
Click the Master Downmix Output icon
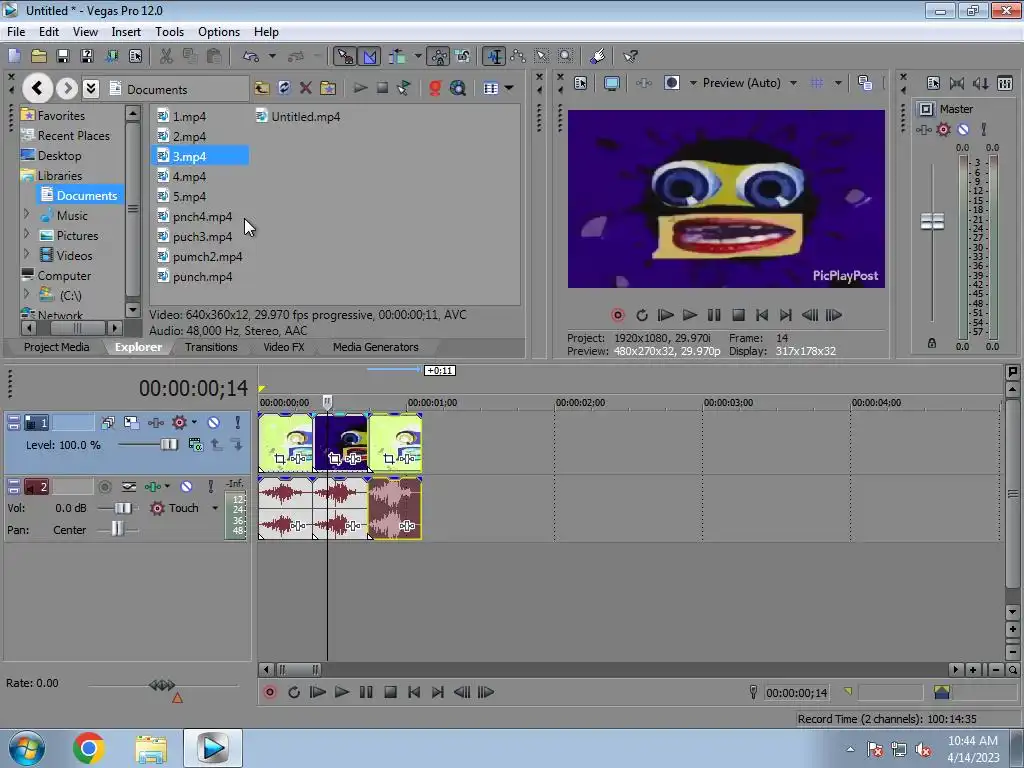coord(957,83)
